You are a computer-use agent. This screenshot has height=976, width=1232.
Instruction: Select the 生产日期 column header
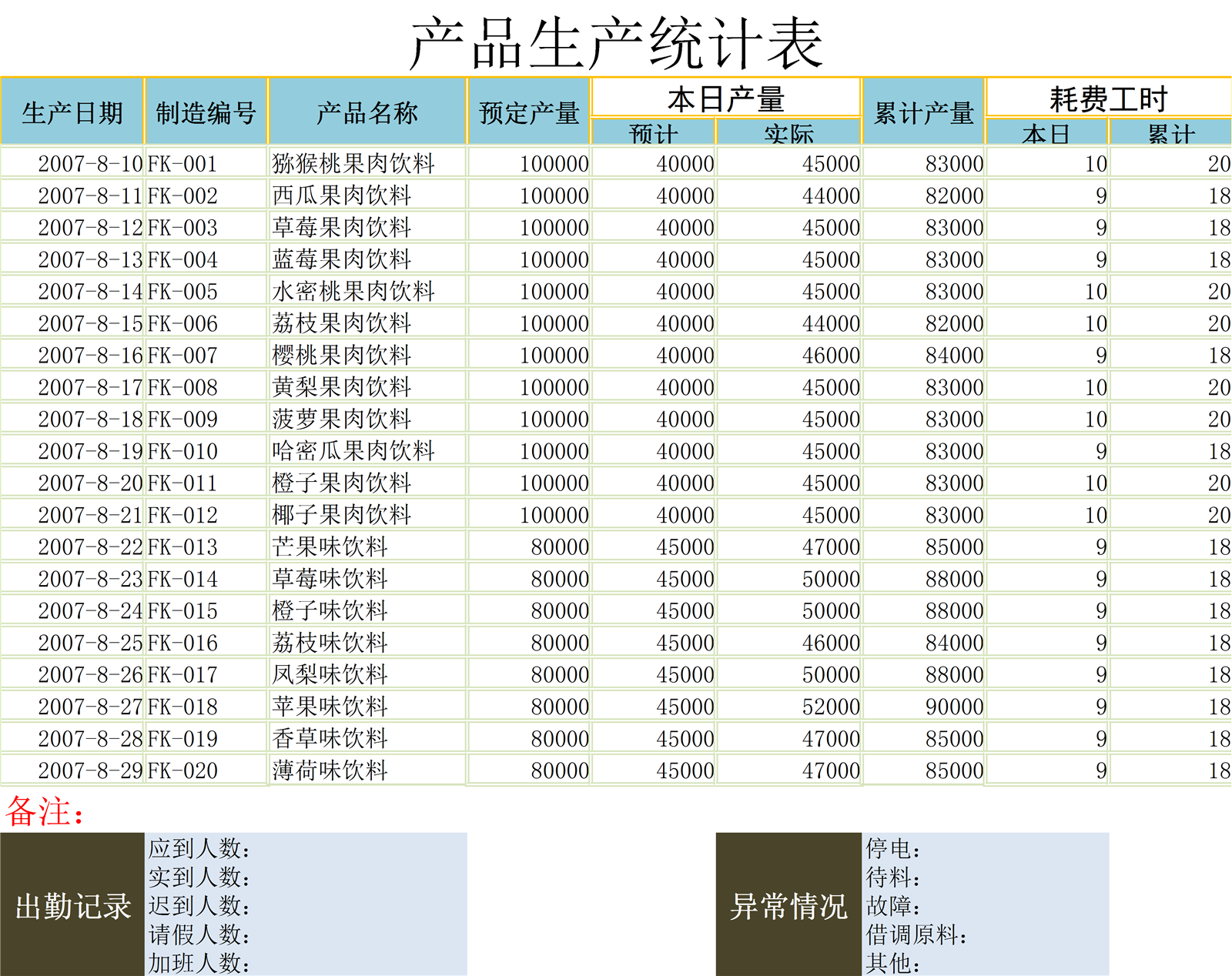[x=72, y=112]
